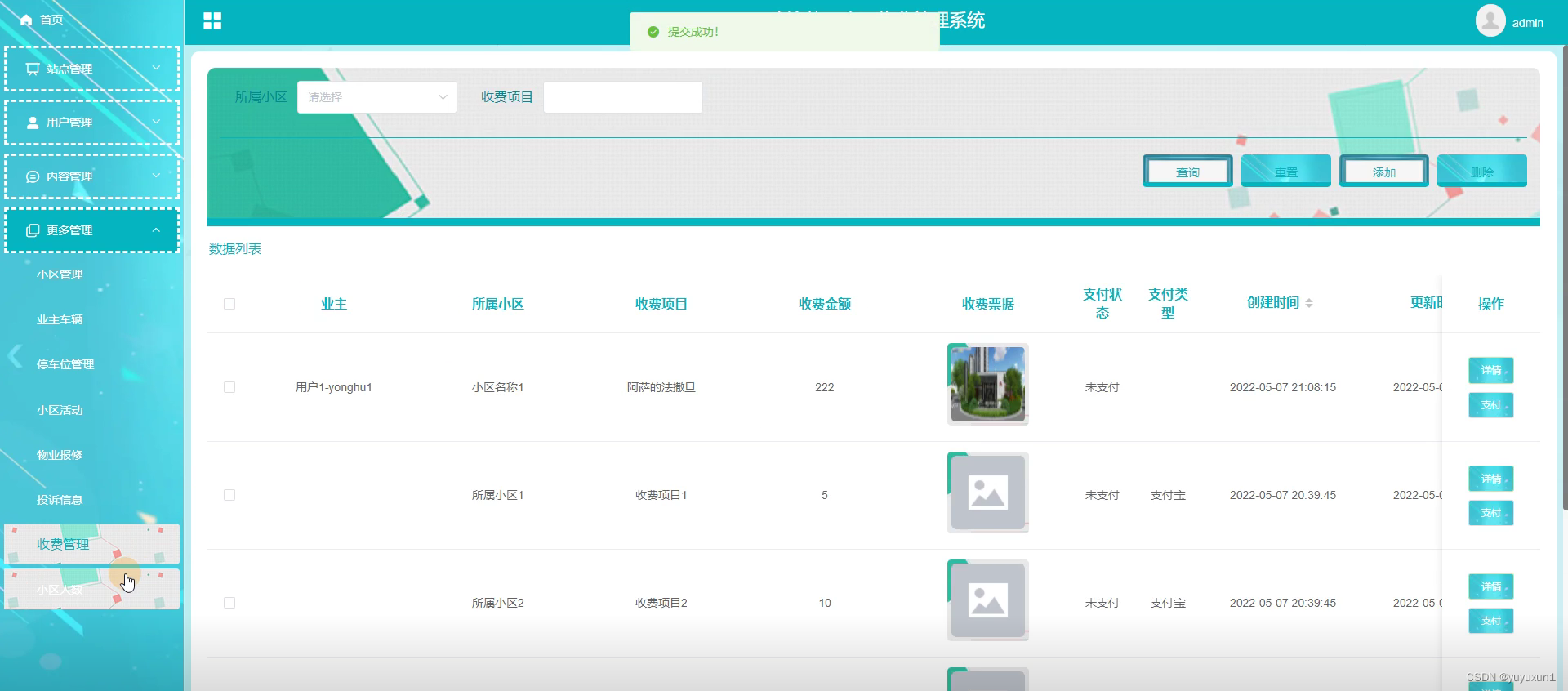Open 详情 for the 收费项目1 row
Viewport: 1568px width, 691px height.
click(x=1491, y=479)
